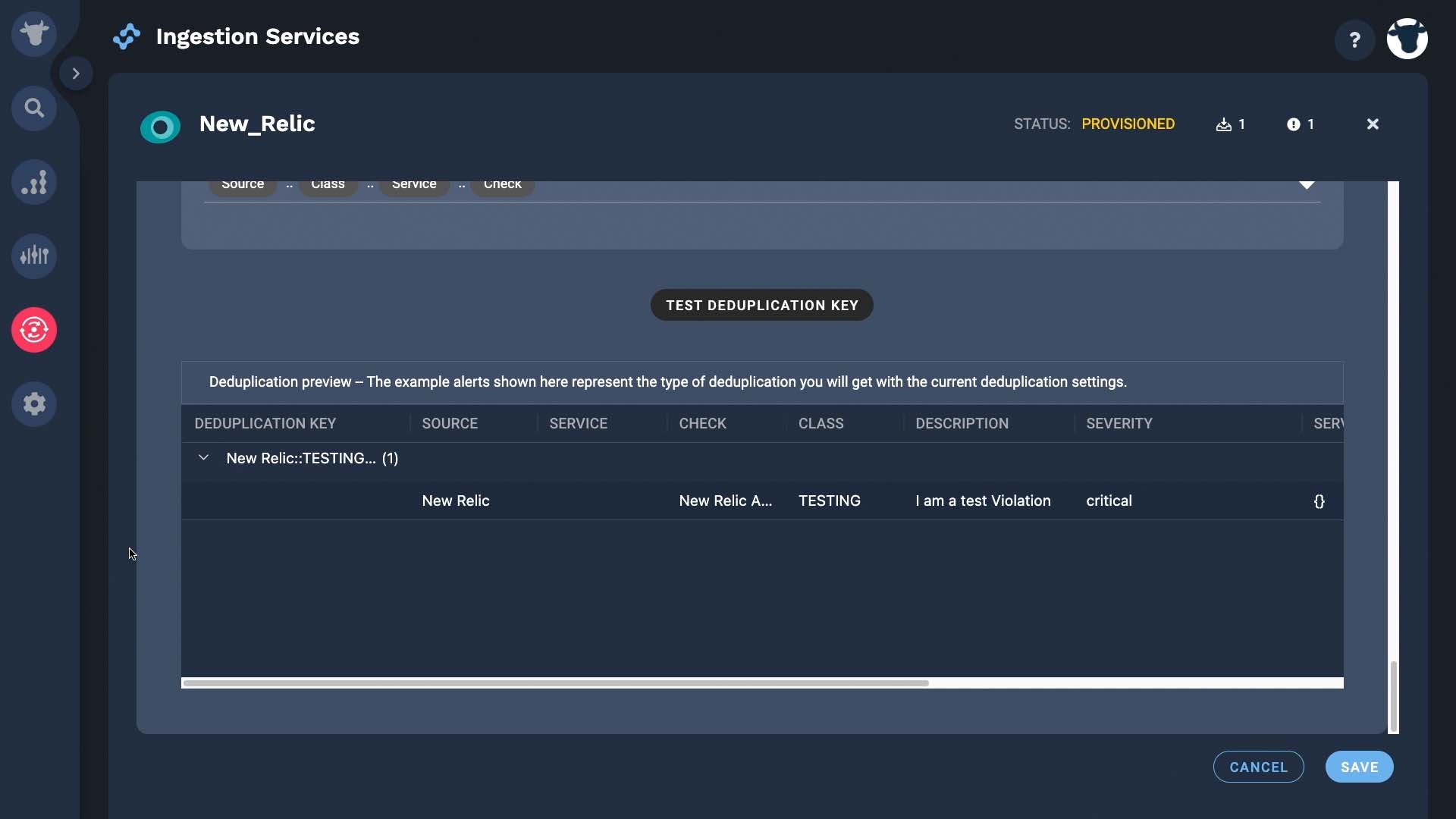Click the PROVISIONED status label
Viewport: 1456px width, 819px height.
[1128, 124]
